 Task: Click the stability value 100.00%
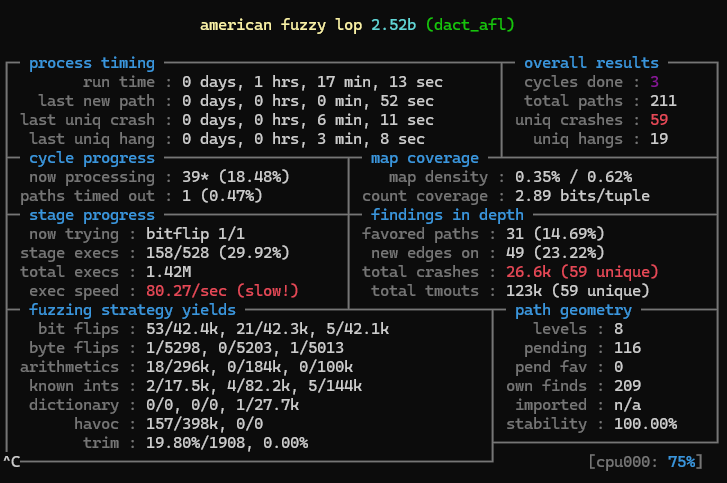tap(645, 424)
